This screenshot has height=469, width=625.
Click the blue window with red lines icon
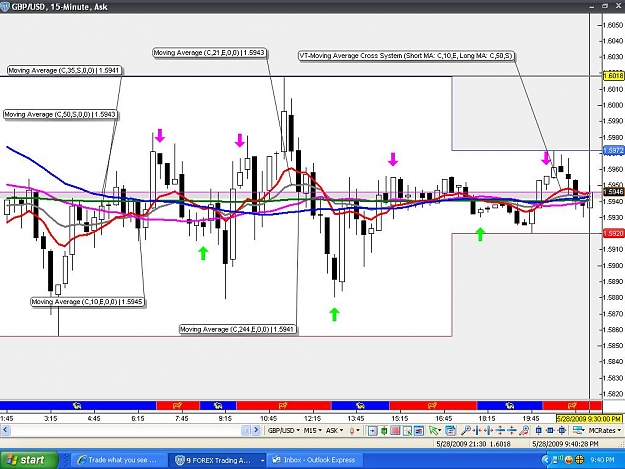(x=419, y=430)
